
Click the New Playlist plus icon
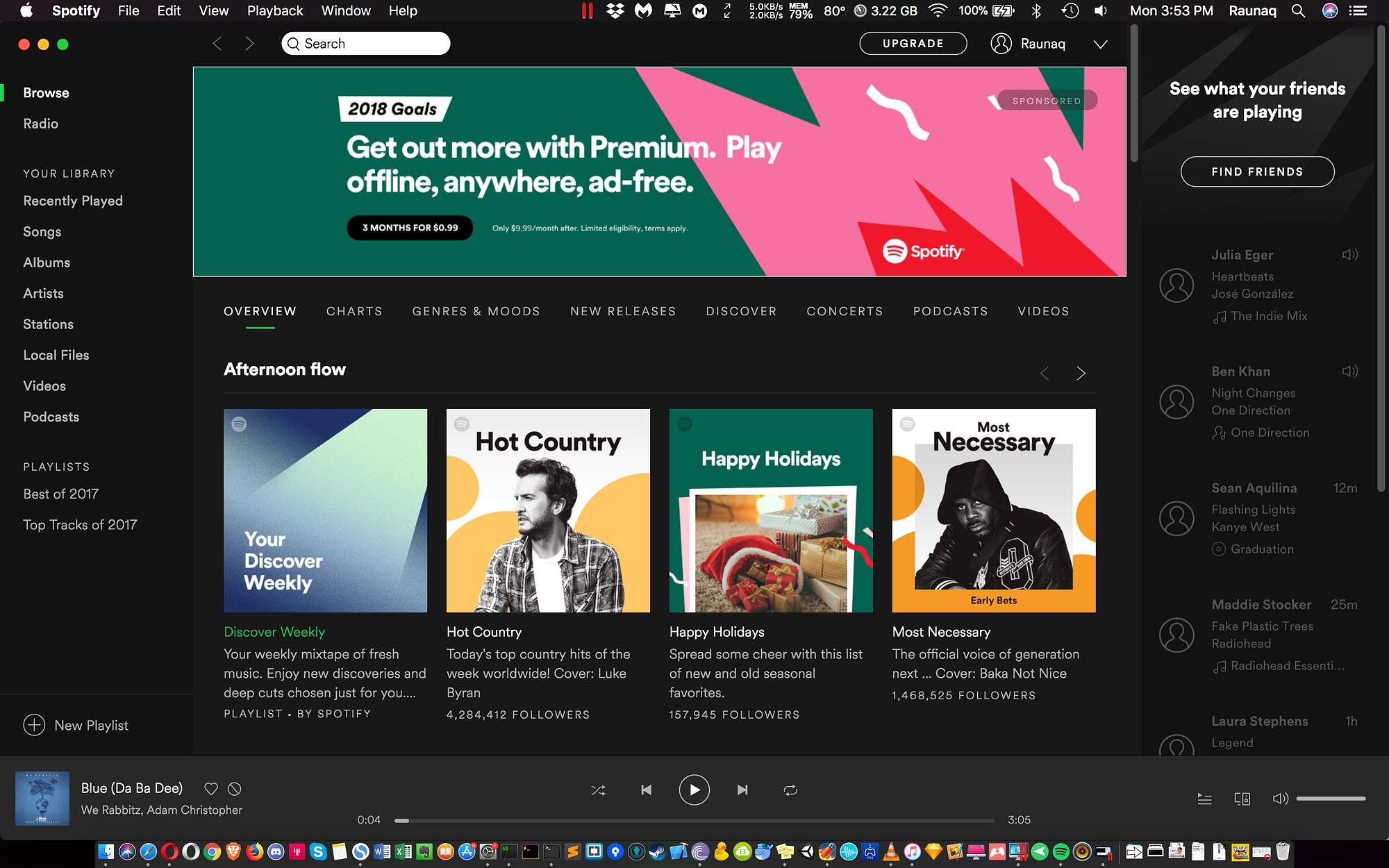[x=34, y=725]
